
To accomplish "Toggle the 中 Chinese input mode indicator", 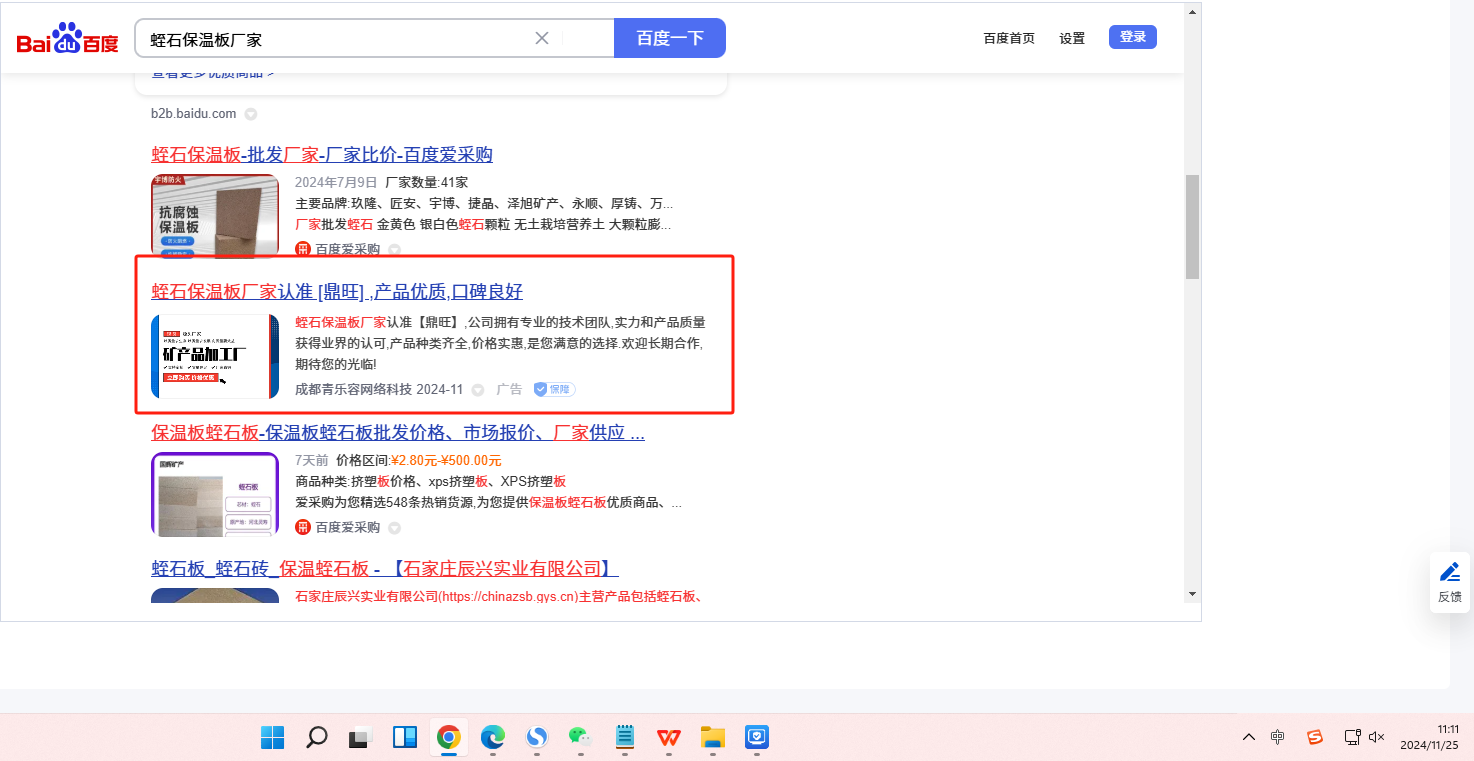I will pos(1278,737).
